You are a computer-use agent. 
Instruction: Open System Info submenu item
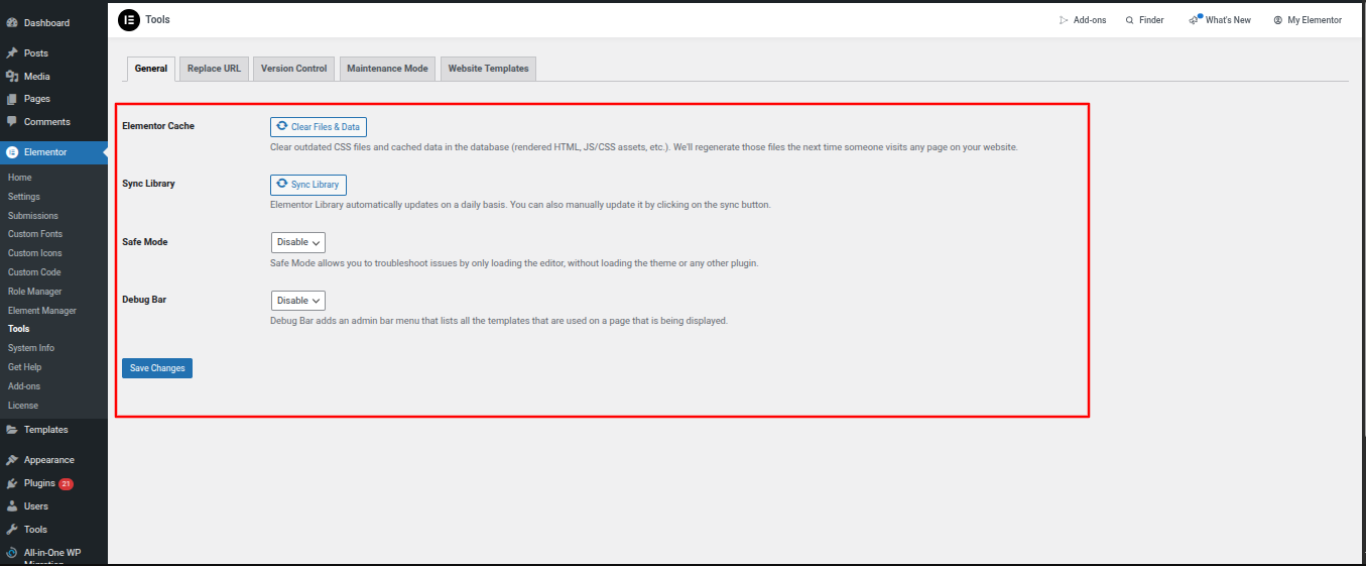(31, 348)
